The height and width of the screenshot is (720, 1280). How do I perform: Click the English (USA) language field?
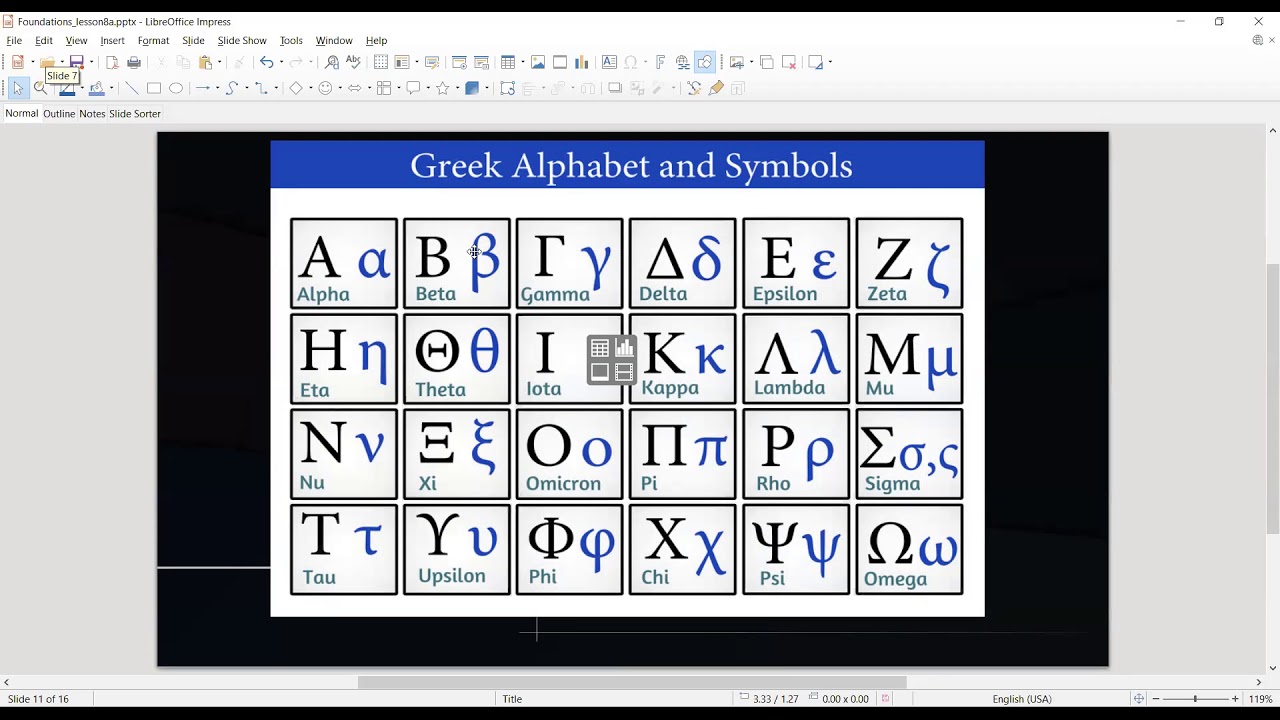(1022, 699)
